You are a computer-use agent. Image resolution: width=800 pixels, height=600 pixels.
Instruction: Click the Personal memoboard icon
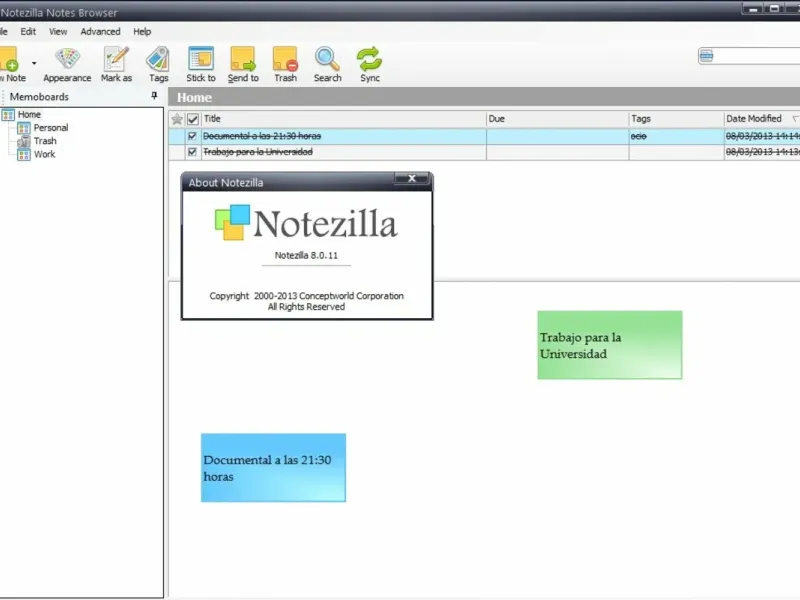23,128
